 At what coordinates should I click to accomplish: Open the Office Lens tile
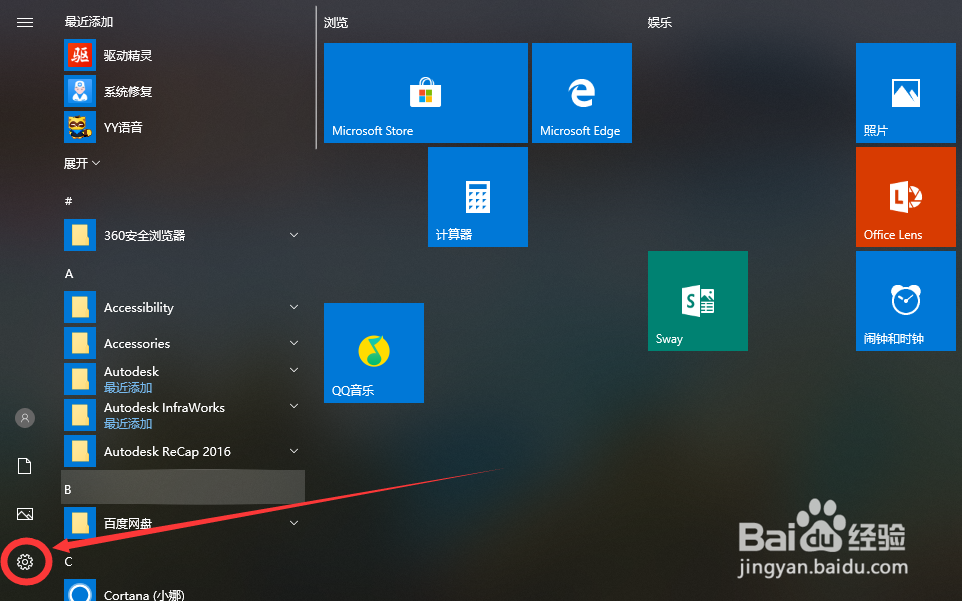pos(906,197)
